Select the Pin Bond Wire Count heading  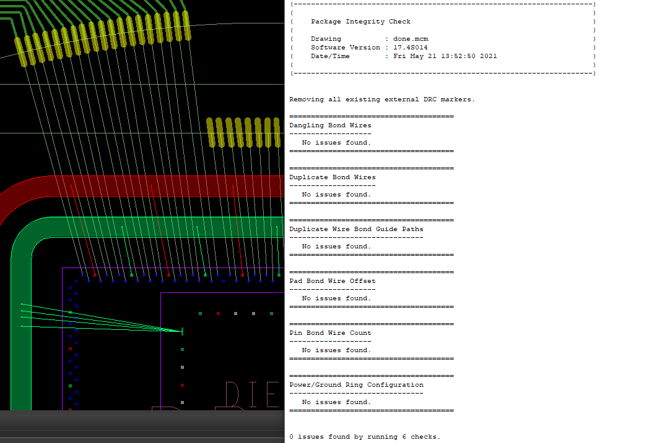[x=330, y=333]
